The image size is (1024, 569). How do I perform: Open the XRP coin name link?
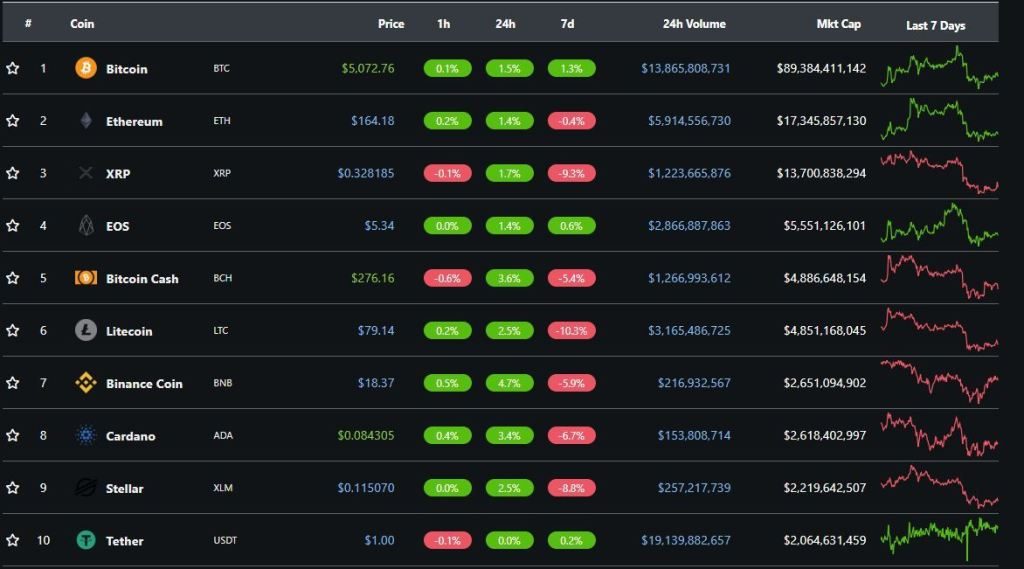[x=118, y=174]
